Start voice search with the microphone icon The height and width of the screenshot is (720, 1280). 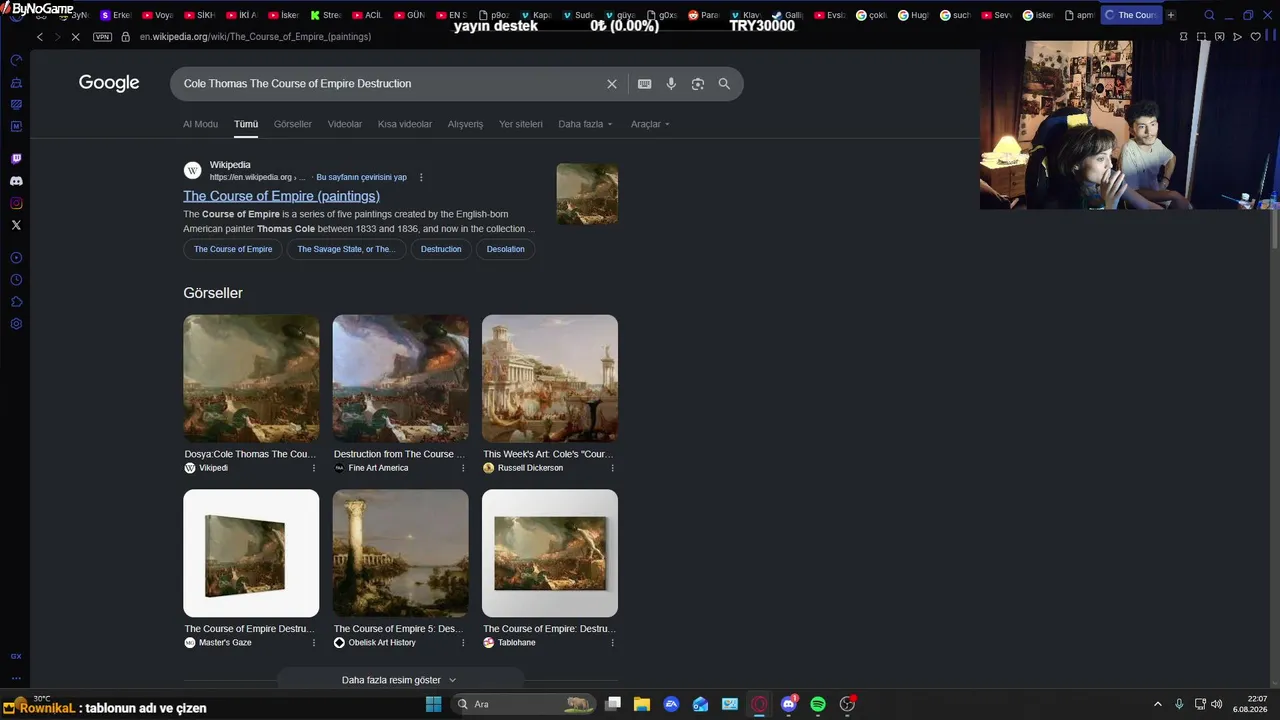tap(671, 84)
